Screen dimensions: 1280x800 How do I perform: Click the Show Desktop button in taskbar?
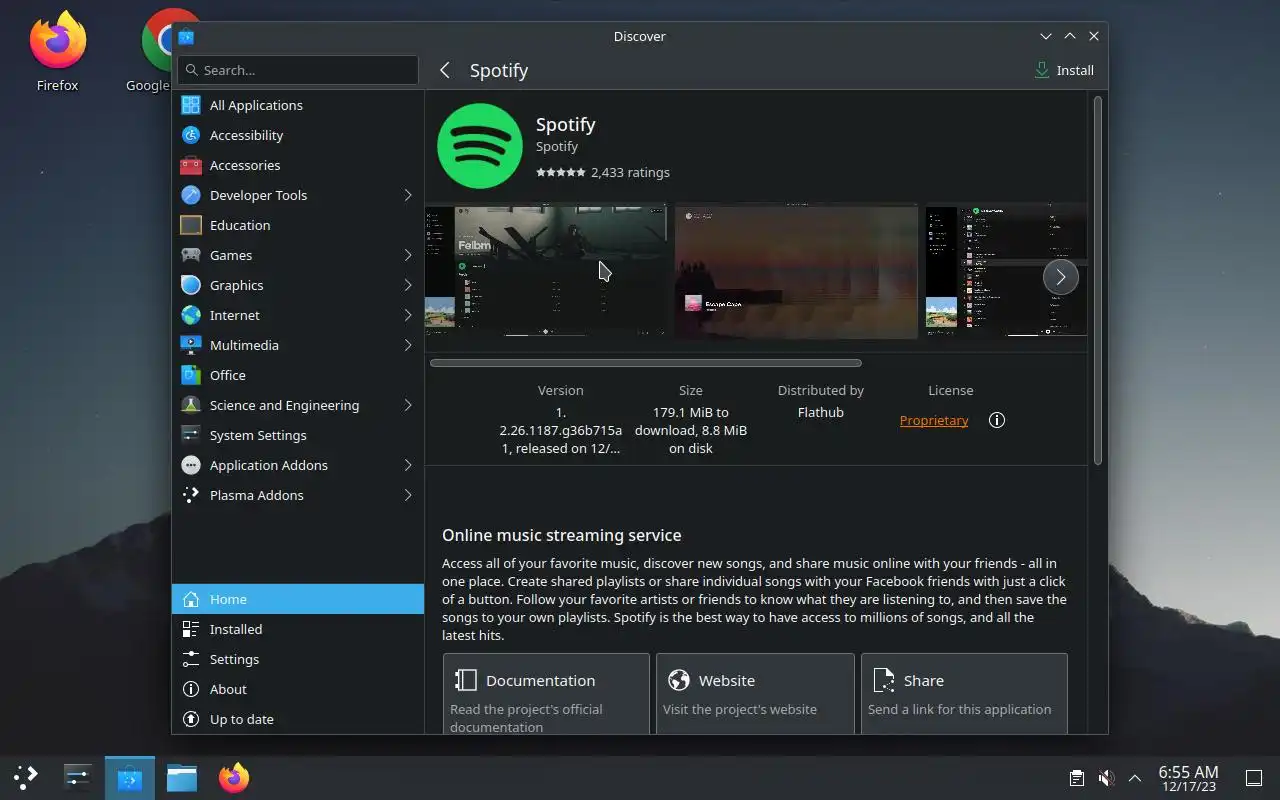tap(1253, 778)
